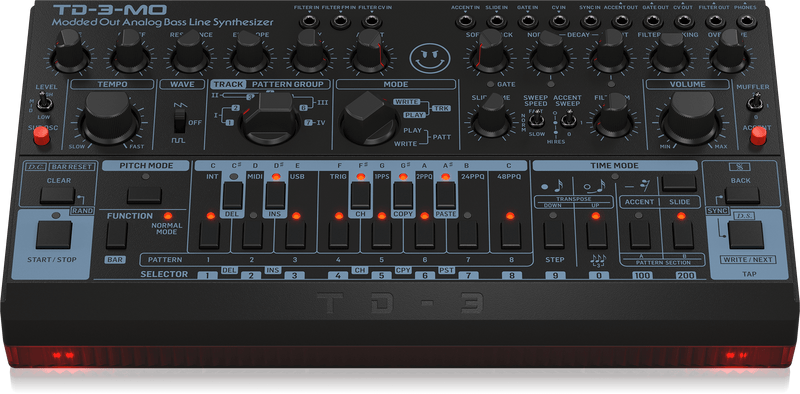Viewport: 800px width, 394px height.
Task: Tap the D# INS black key
Action: click(x=276, y=196)
